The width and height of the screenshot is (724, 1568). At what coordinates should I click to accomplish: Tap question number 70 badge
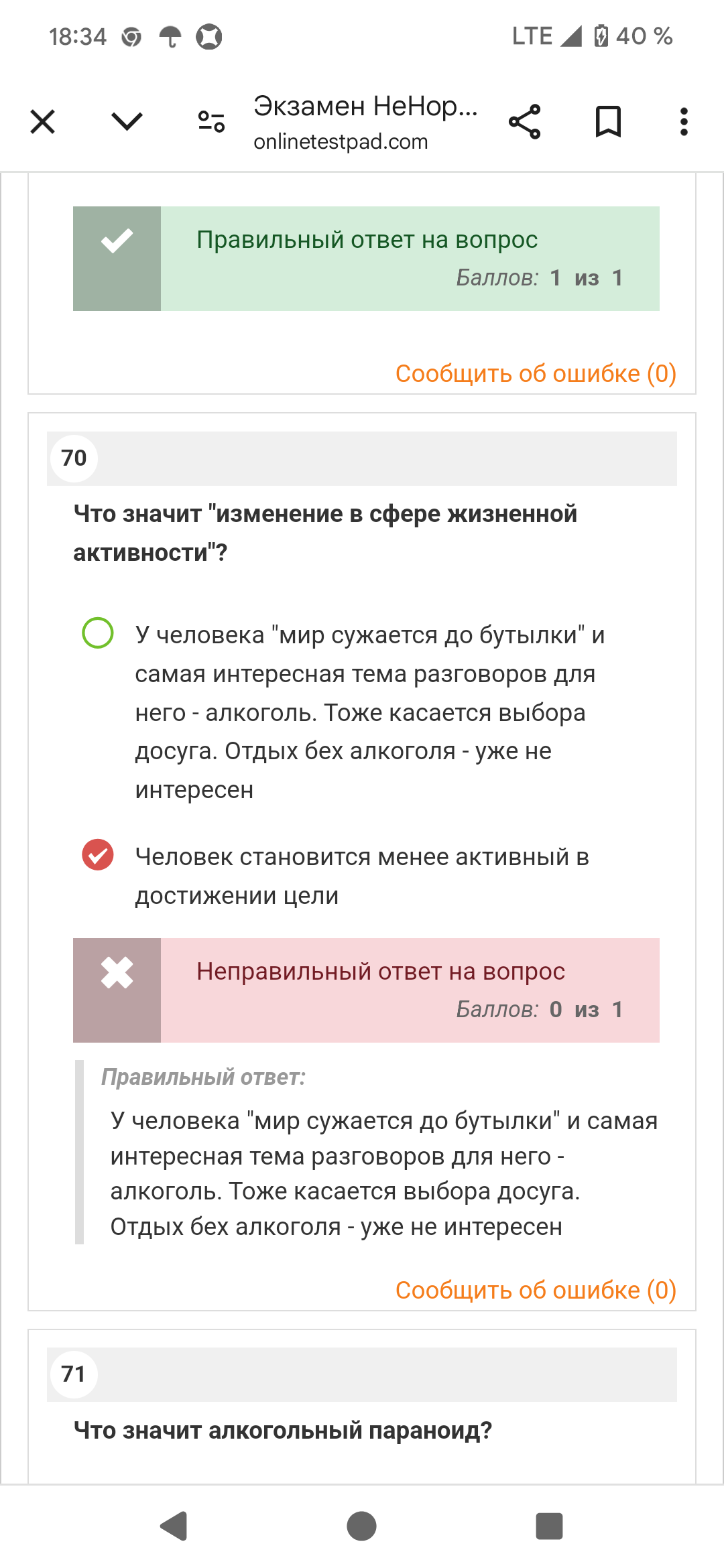point(74,458)
